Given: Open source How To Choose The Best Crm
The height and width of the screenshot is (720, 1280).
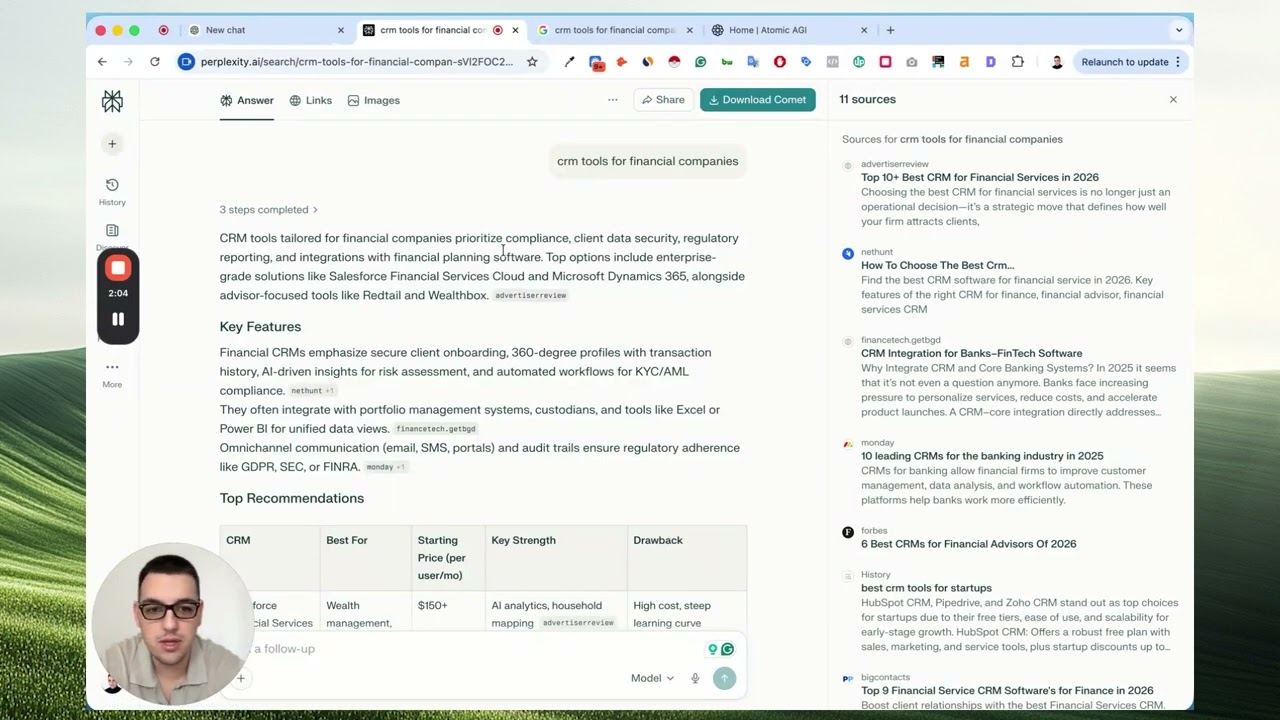Looking at the screenshot, I should (937, 265).
